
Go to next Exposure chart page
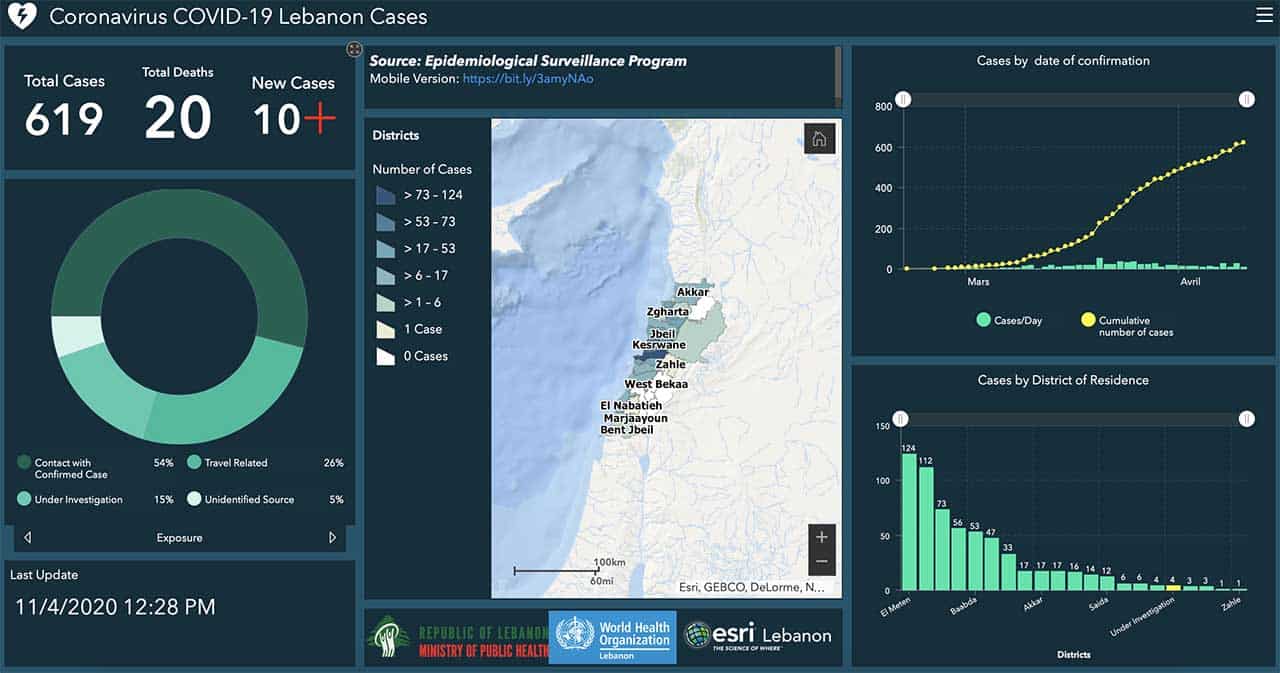[333, 538]
